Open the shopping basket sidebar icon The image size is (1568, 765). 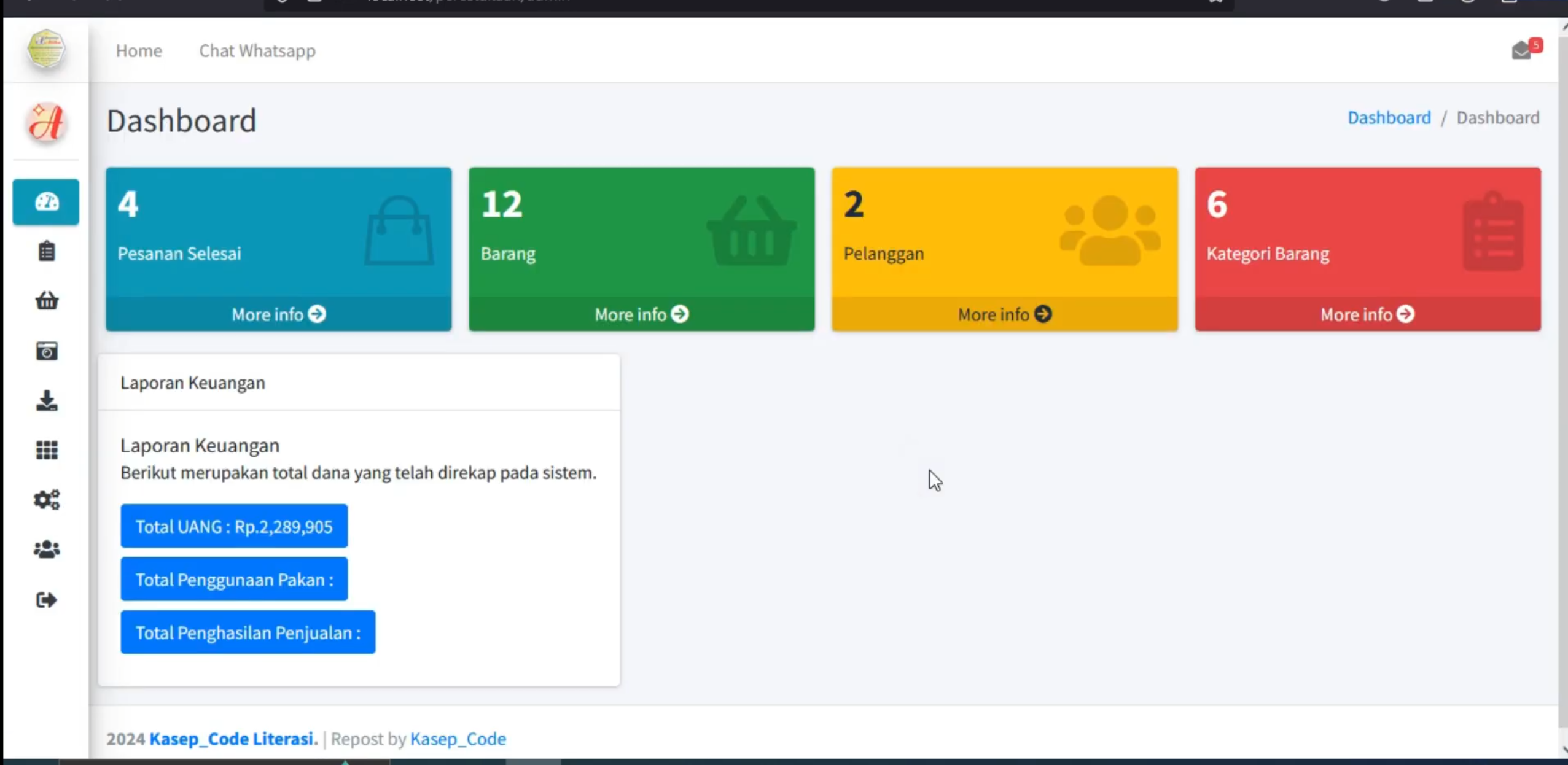pyautogui.click(x=47, y=301)
